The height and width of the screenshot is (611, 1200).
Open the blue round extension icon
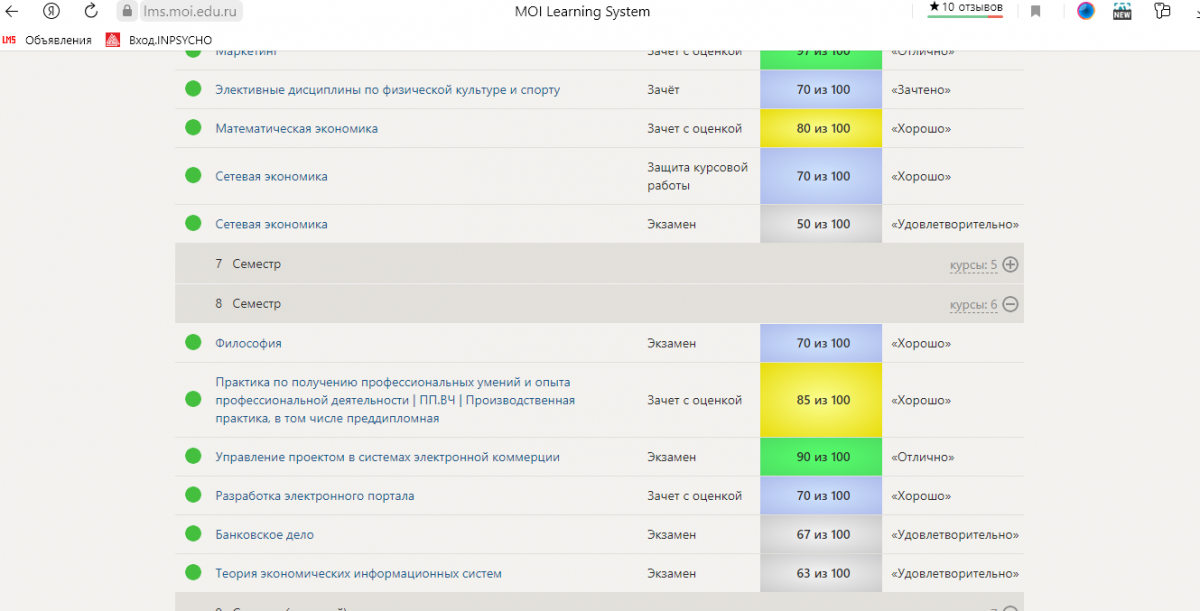click(x=1086, y=12)
